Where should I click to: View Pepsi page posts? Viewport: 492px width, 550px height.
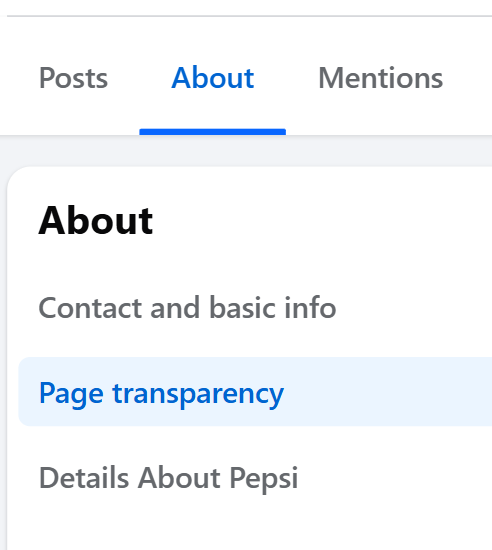click(73, 78)
